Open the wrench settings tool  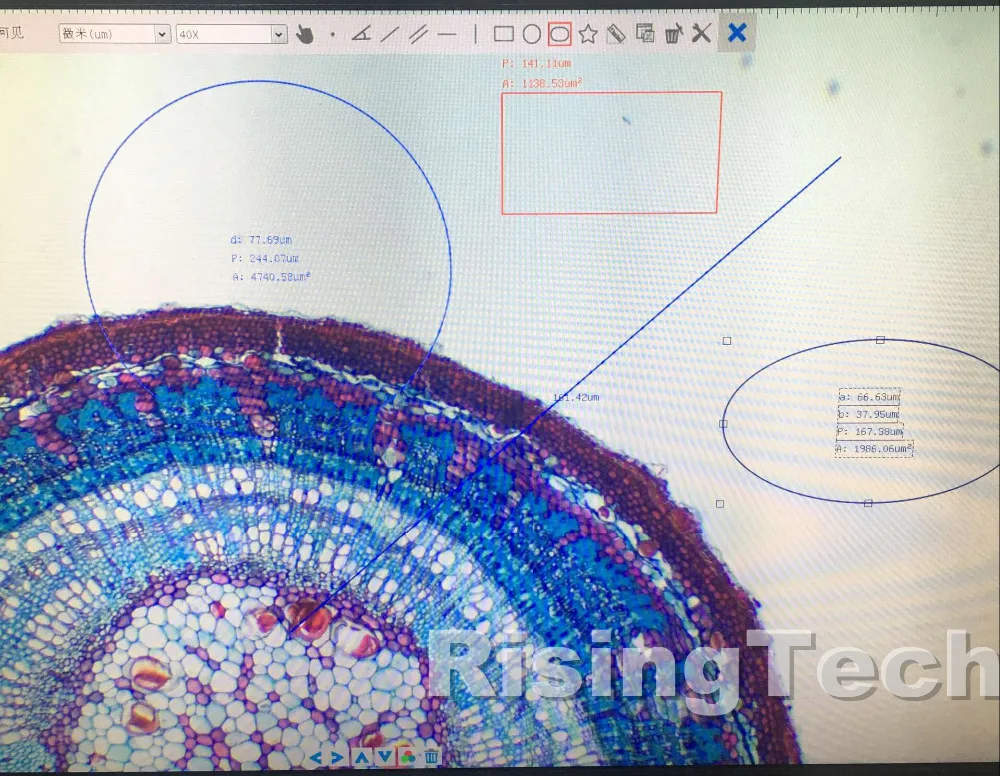tap(702, 33)
